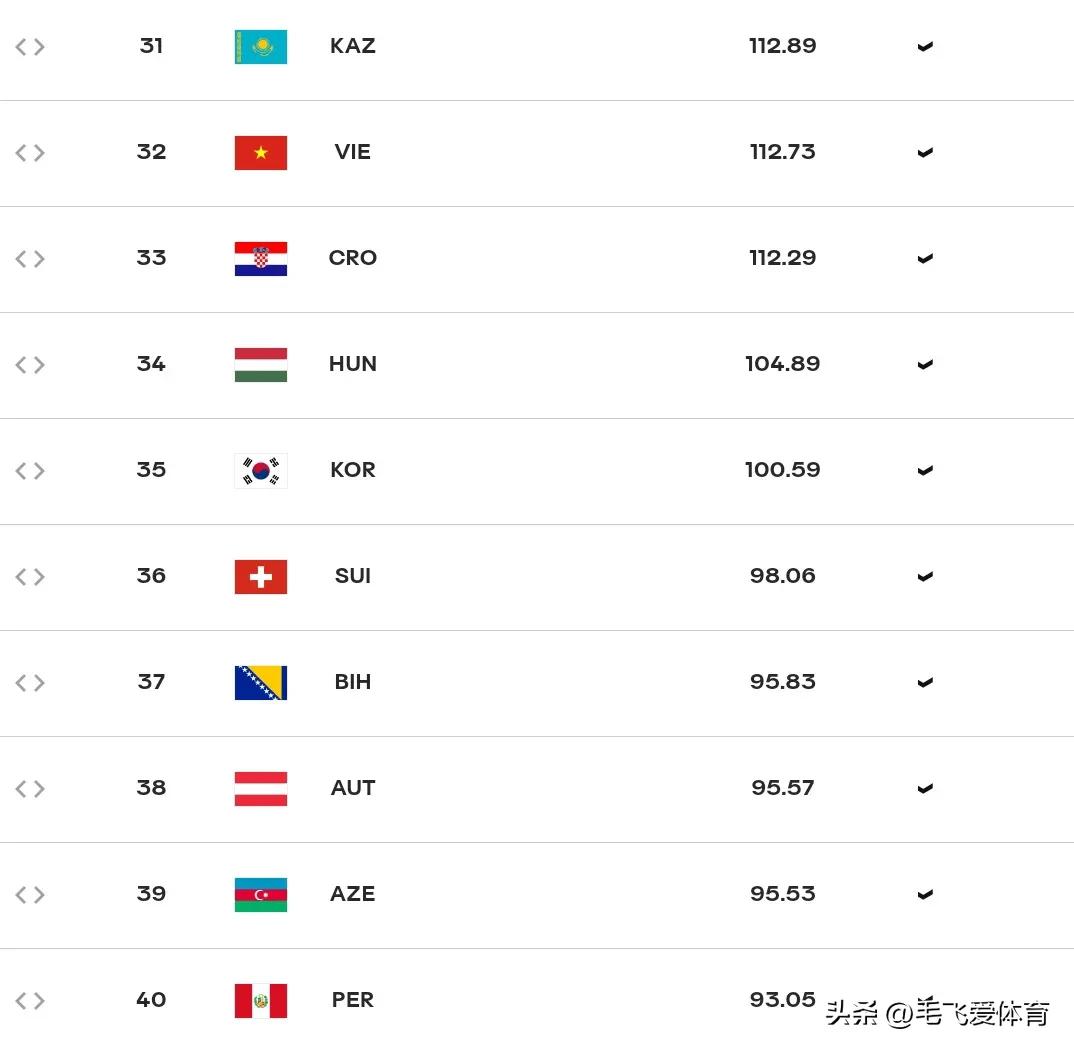Viewport: 1074px width, 1051px height.
Task: Click the Switzerland flag icon
Action: [x=260, y=577]
